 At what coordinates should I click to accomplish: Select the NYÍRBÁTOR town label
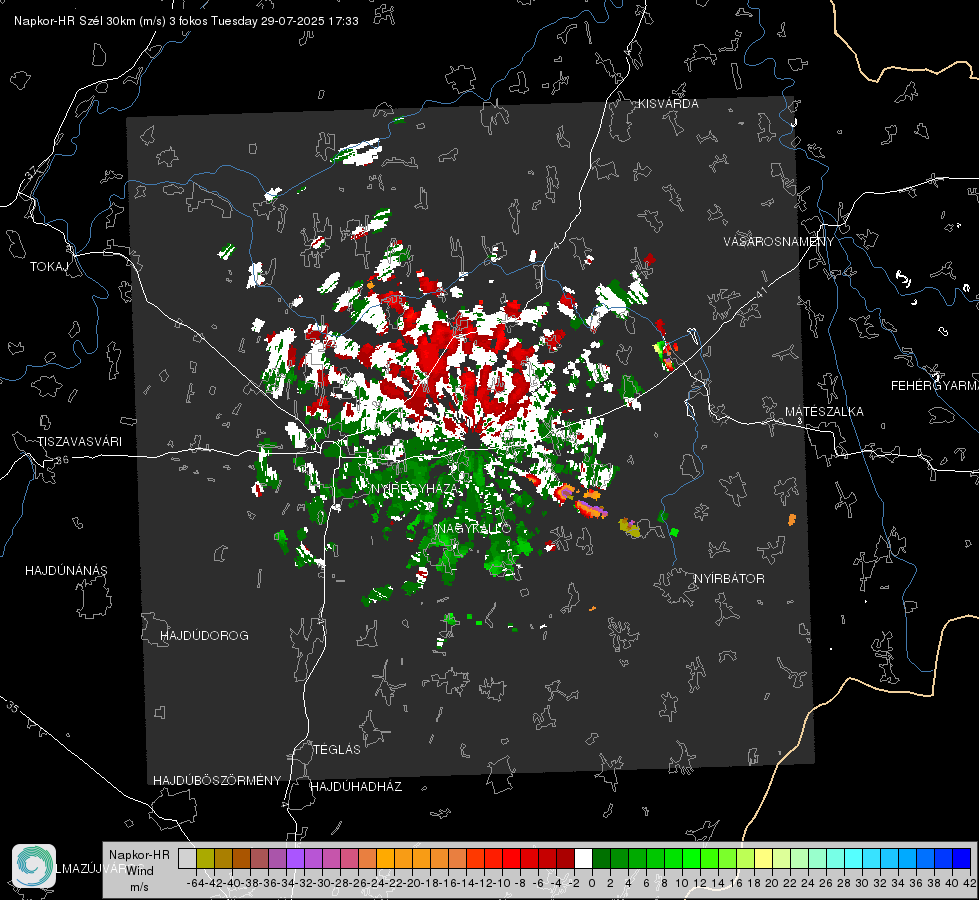[729, 579]
